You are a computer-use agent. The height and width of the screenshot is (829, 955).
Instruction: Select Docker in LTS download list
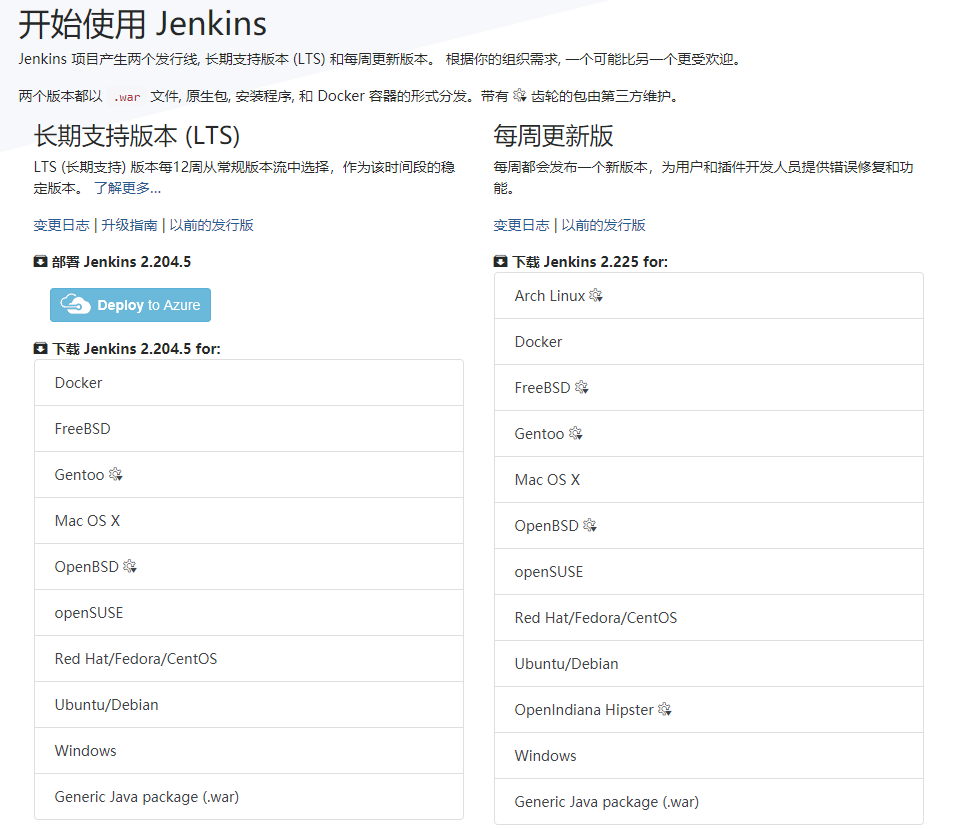point(249,383)
